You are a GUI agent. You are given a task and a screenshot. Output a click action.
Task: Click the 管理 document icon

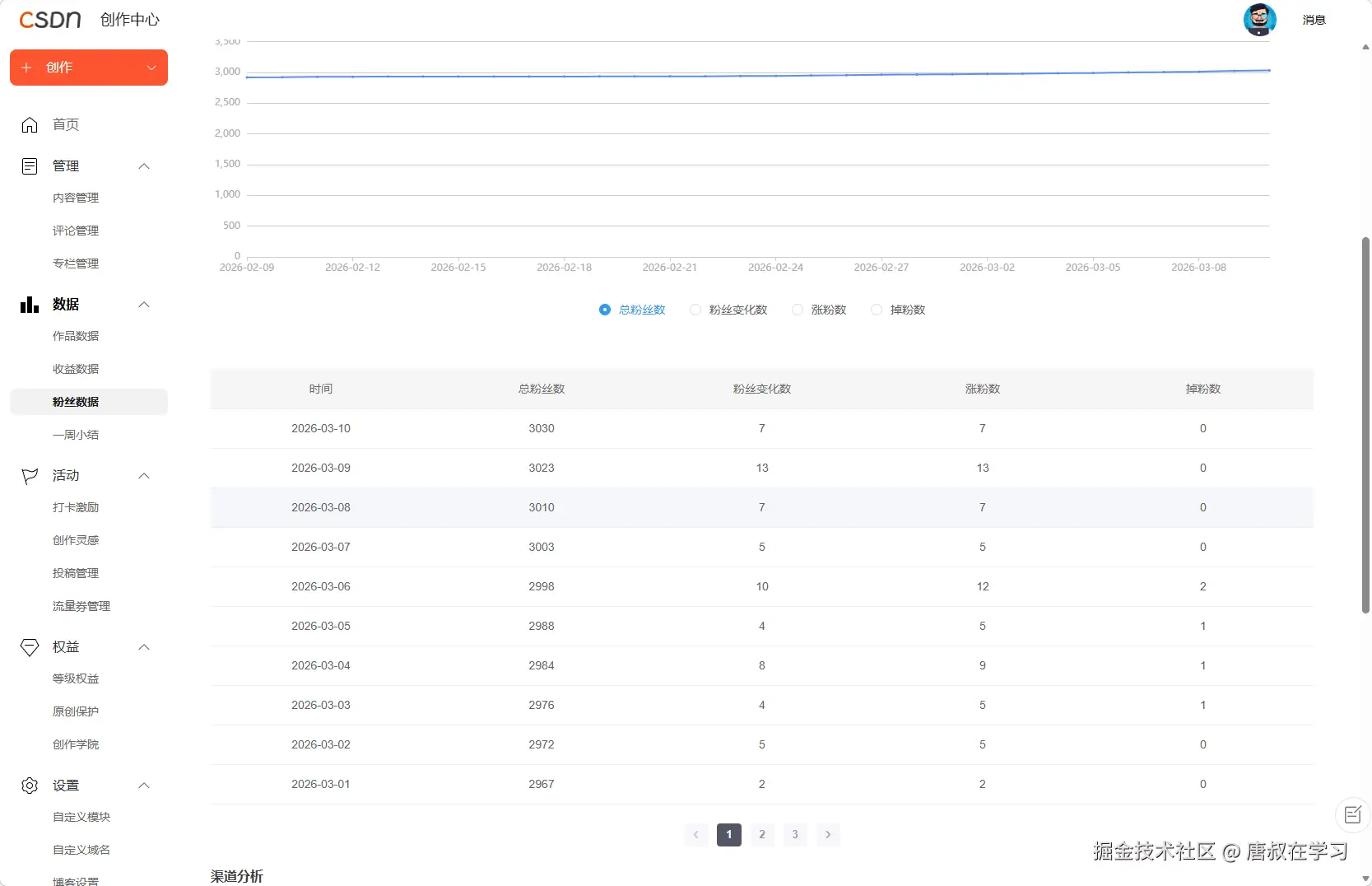(30, 166)
